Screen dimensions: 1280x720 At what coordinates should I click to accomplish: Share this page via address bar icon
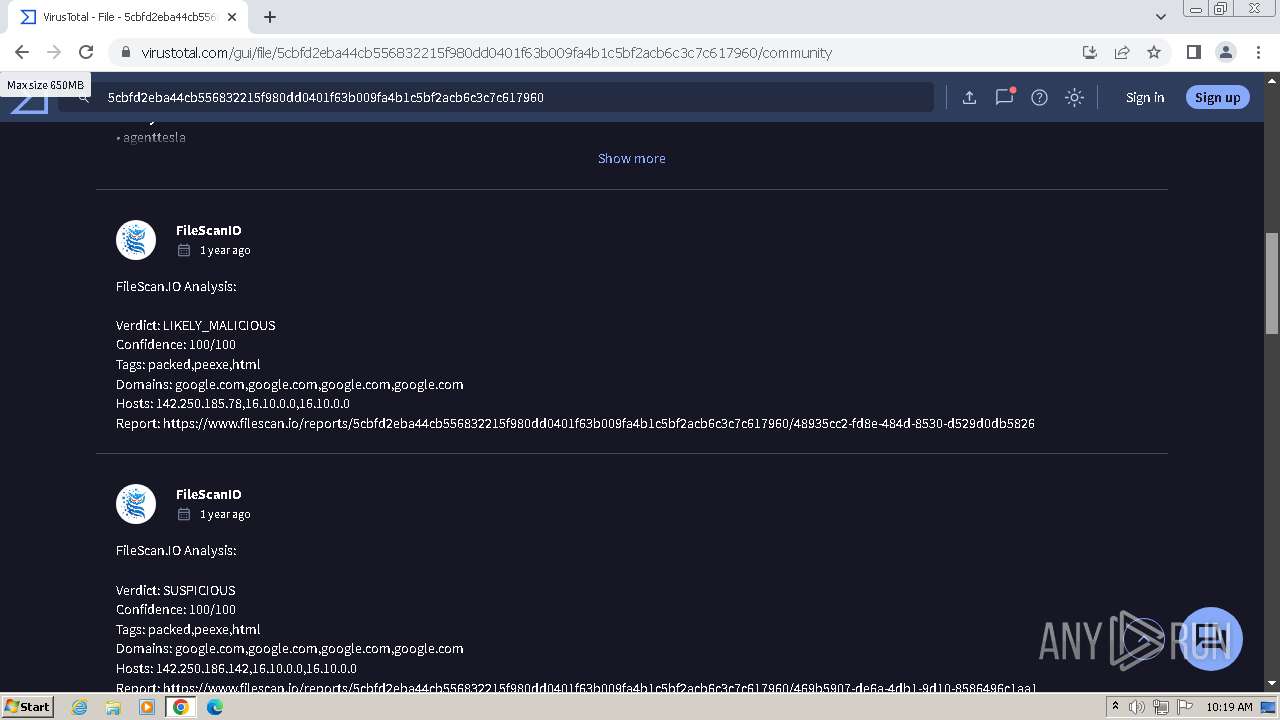pyautogui.click(x=1122, y=52)
